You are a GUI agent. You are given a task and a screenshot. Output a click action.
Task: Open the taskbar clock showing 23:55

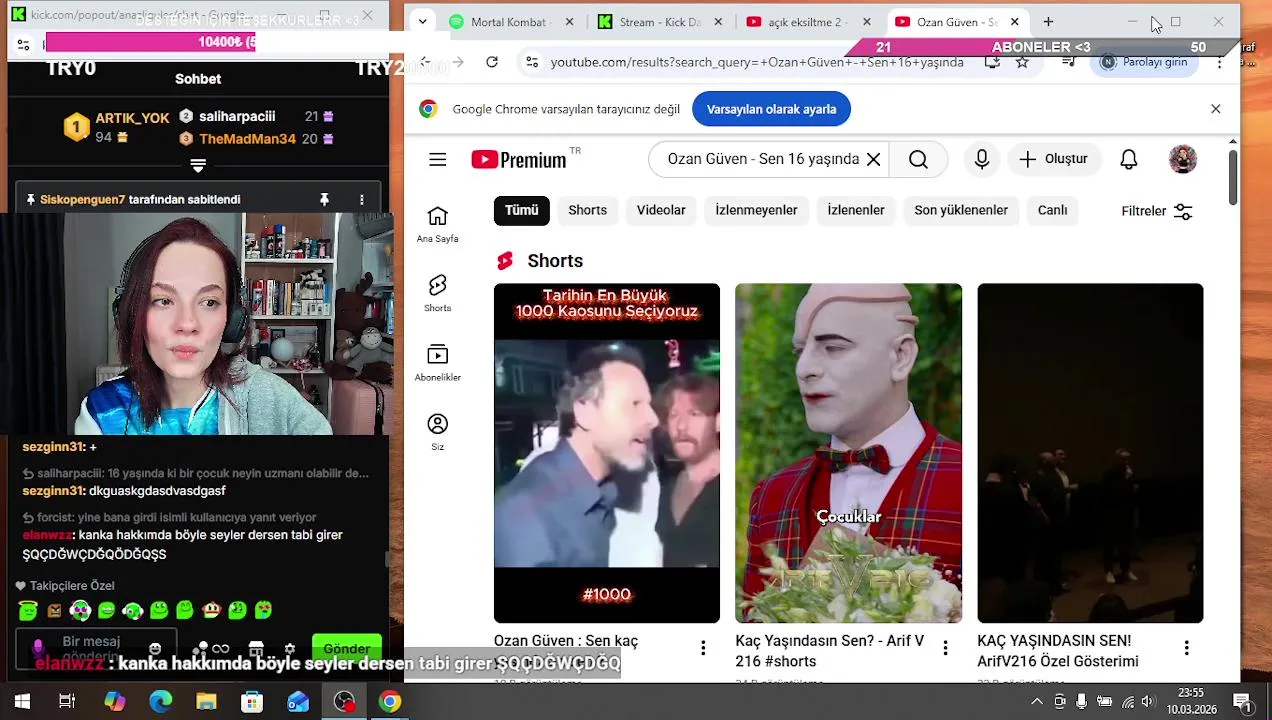click(x=1191, y=702)
